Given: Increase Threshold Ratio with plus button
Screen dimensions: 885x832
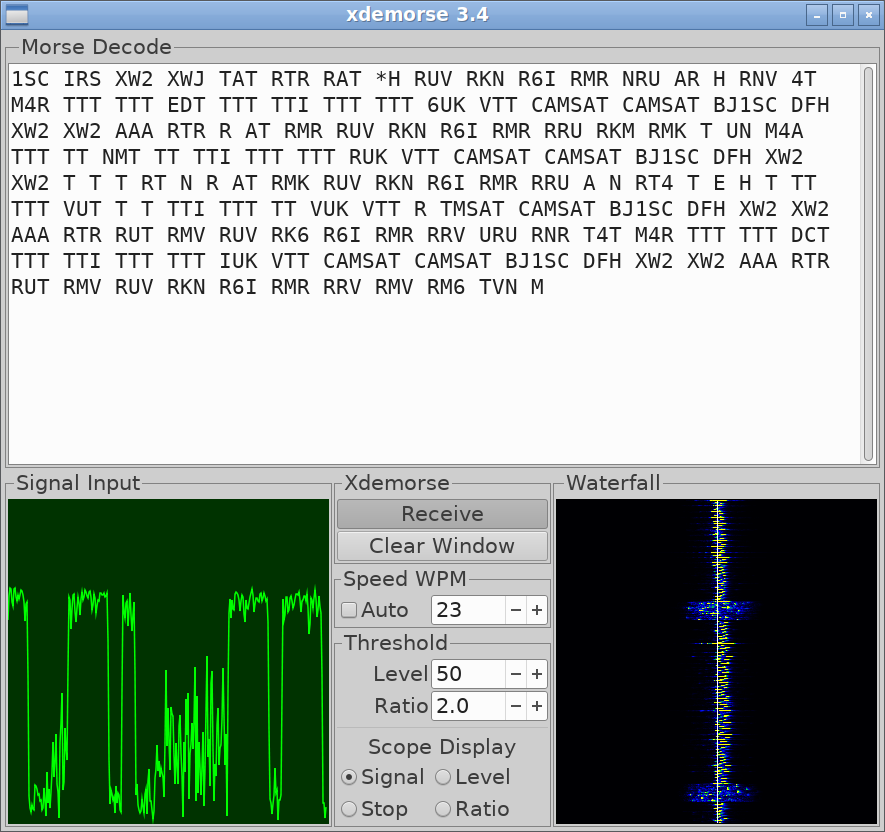Looking at the screenshot, I should tap(537, 706).
